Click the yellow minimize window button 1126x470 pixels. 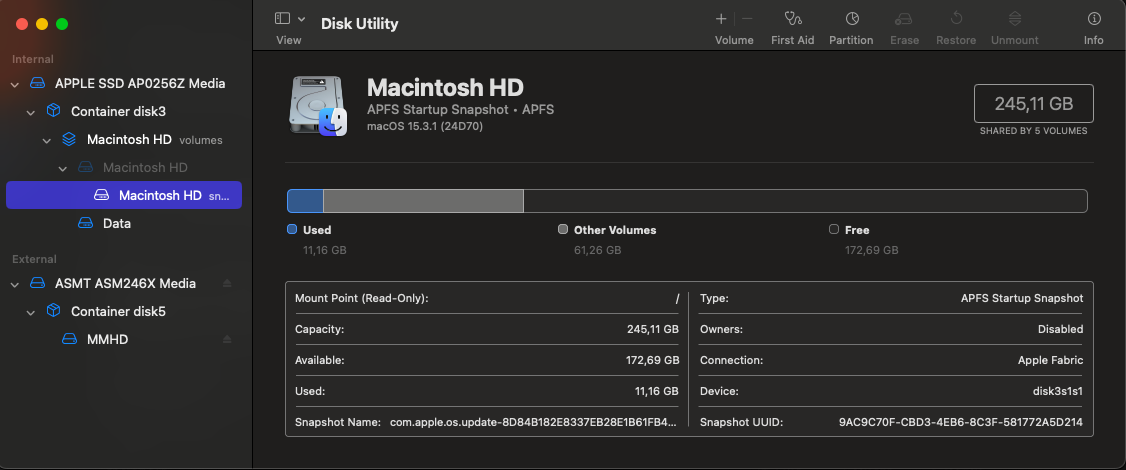point(42,24)
